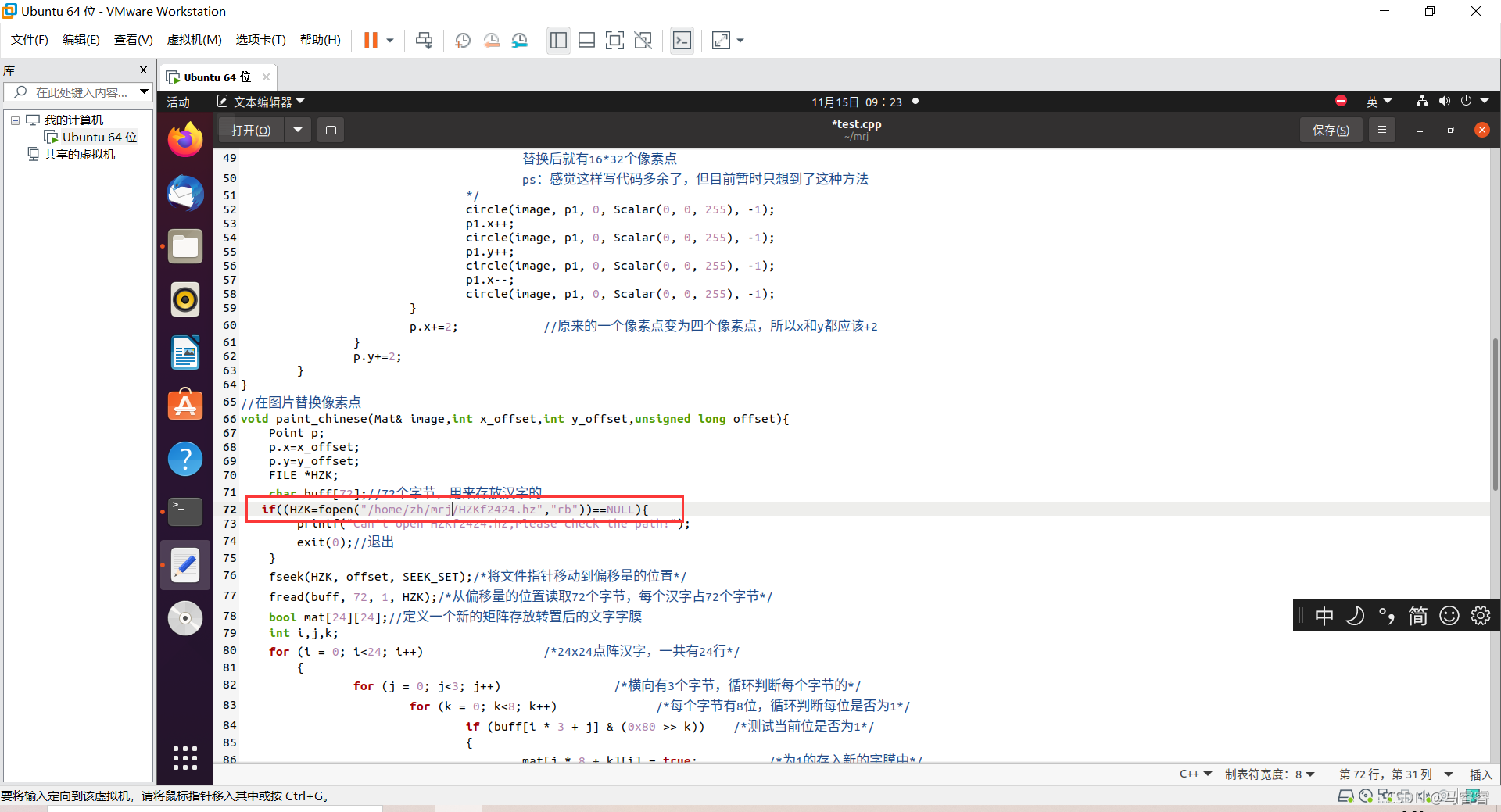Select 共享的虚拟机 in library tree
This screenshot has height=812, width=1501.
tap(79, 155)
